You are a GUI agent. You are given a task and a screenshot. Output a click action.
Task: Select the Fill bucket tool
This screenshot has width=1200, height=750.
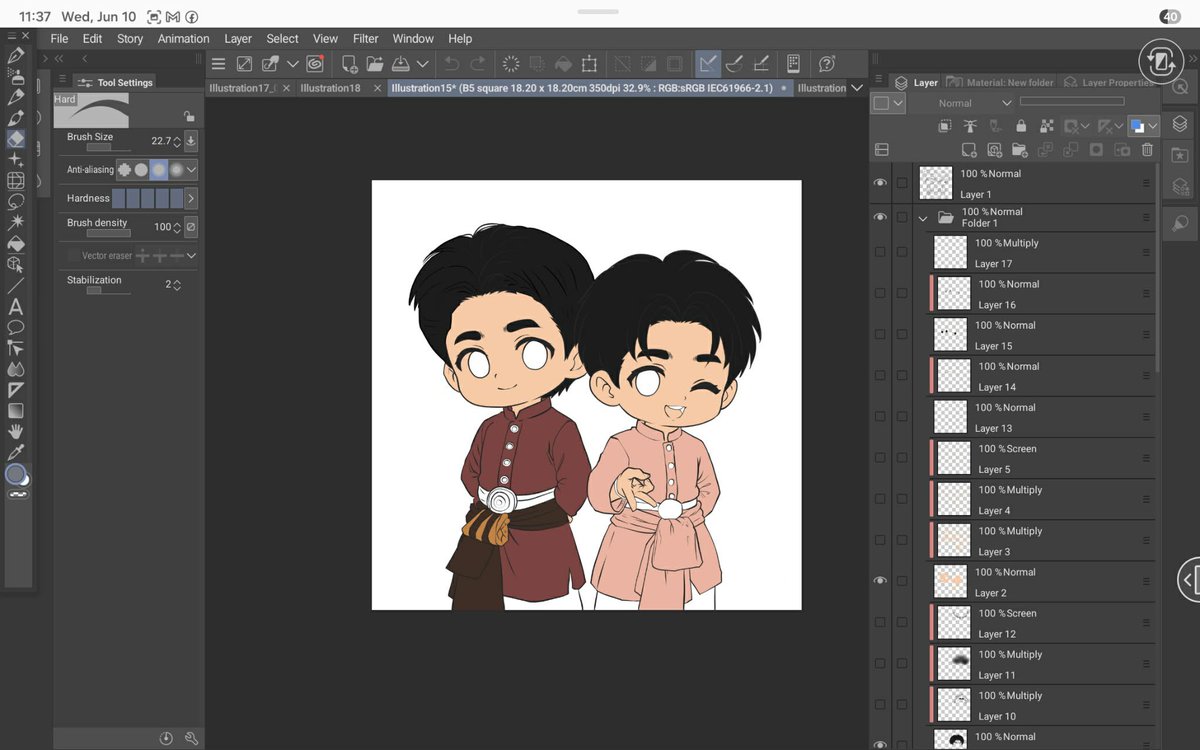click(x=15, y=243)
